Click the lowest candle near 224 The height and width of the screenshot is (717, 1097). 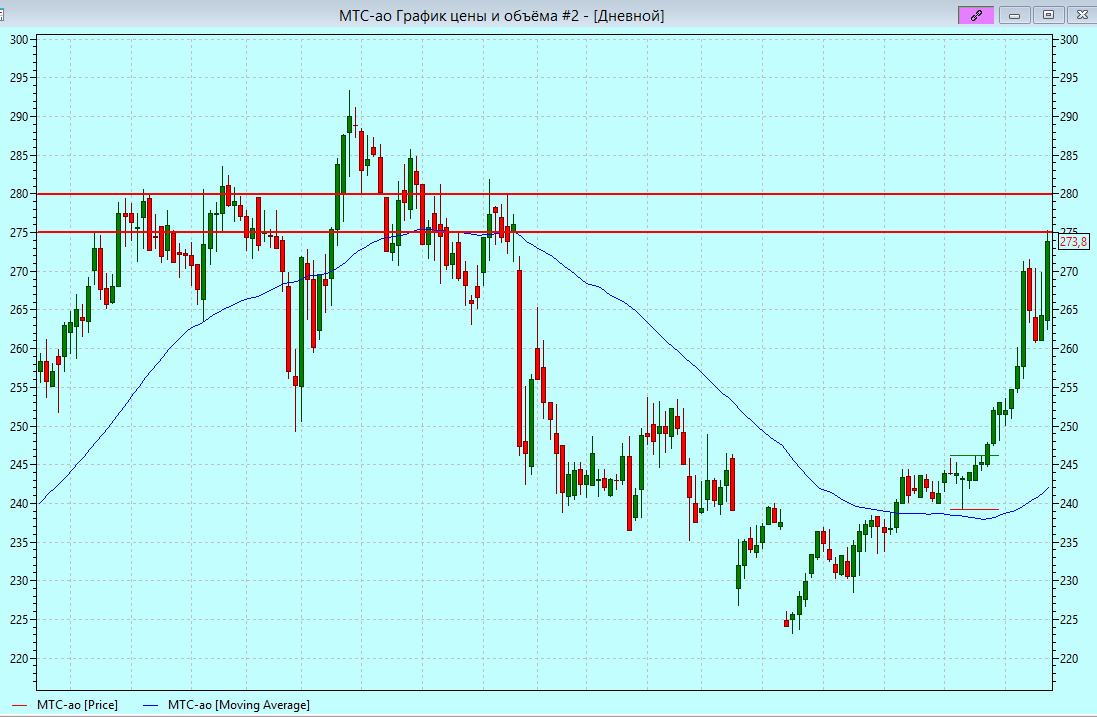coord(786,621)
